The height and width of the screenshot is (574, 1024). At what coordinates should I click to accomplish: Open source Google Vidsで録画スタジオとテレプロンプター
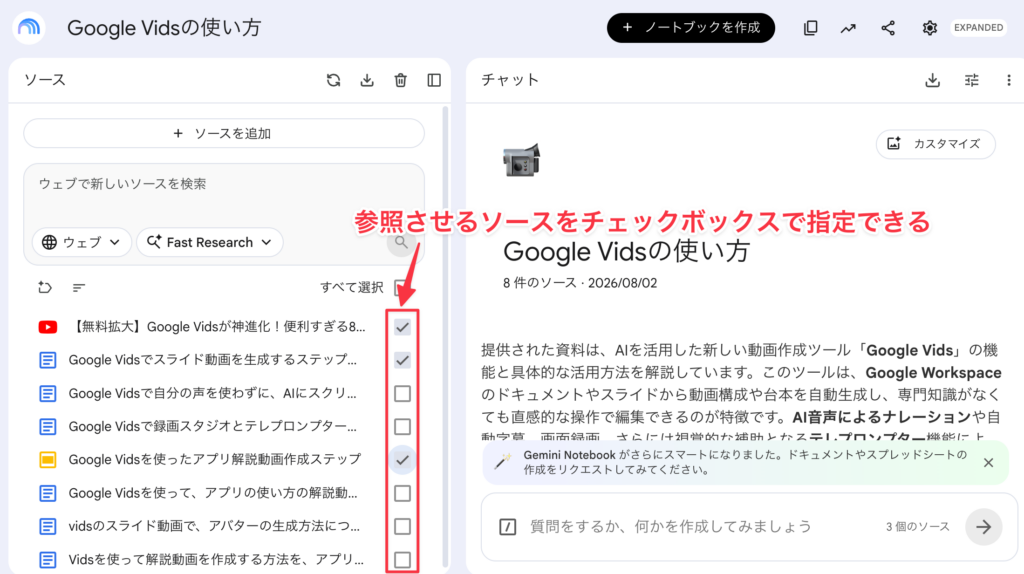click(x=213, y=427)
